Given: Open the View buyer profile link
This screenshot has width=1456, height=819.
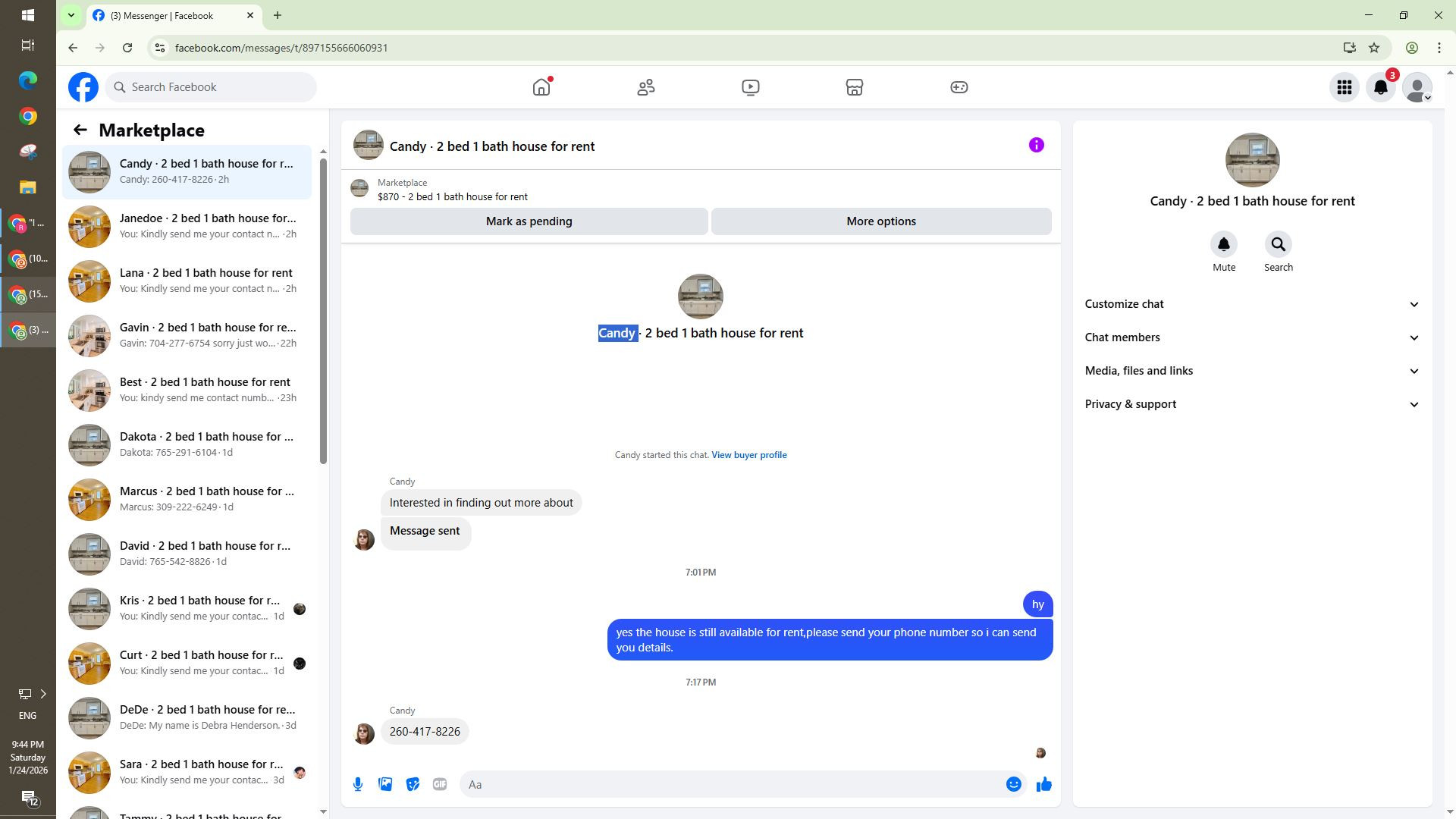Looking at the screenshot, I should click(x=748, y=455).
